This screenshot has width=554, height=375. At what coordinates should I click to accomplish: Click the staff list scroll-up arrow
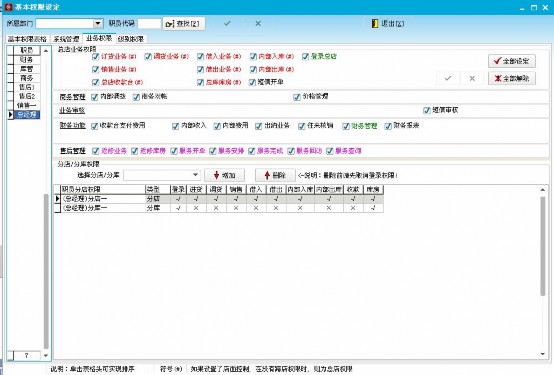[46, 51]
